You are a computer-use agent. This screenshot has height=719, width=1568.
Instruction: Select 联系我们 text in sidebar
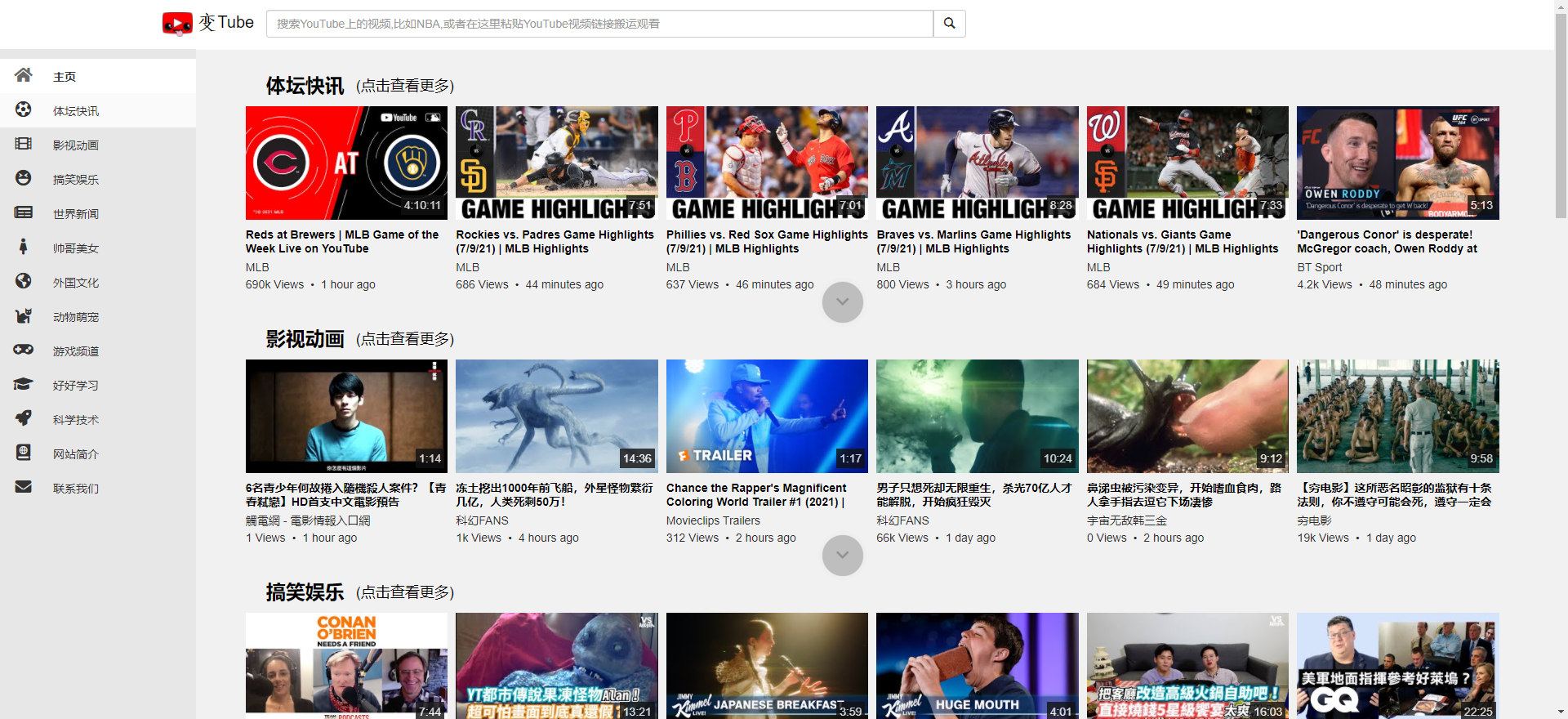[x=76, y=489]
